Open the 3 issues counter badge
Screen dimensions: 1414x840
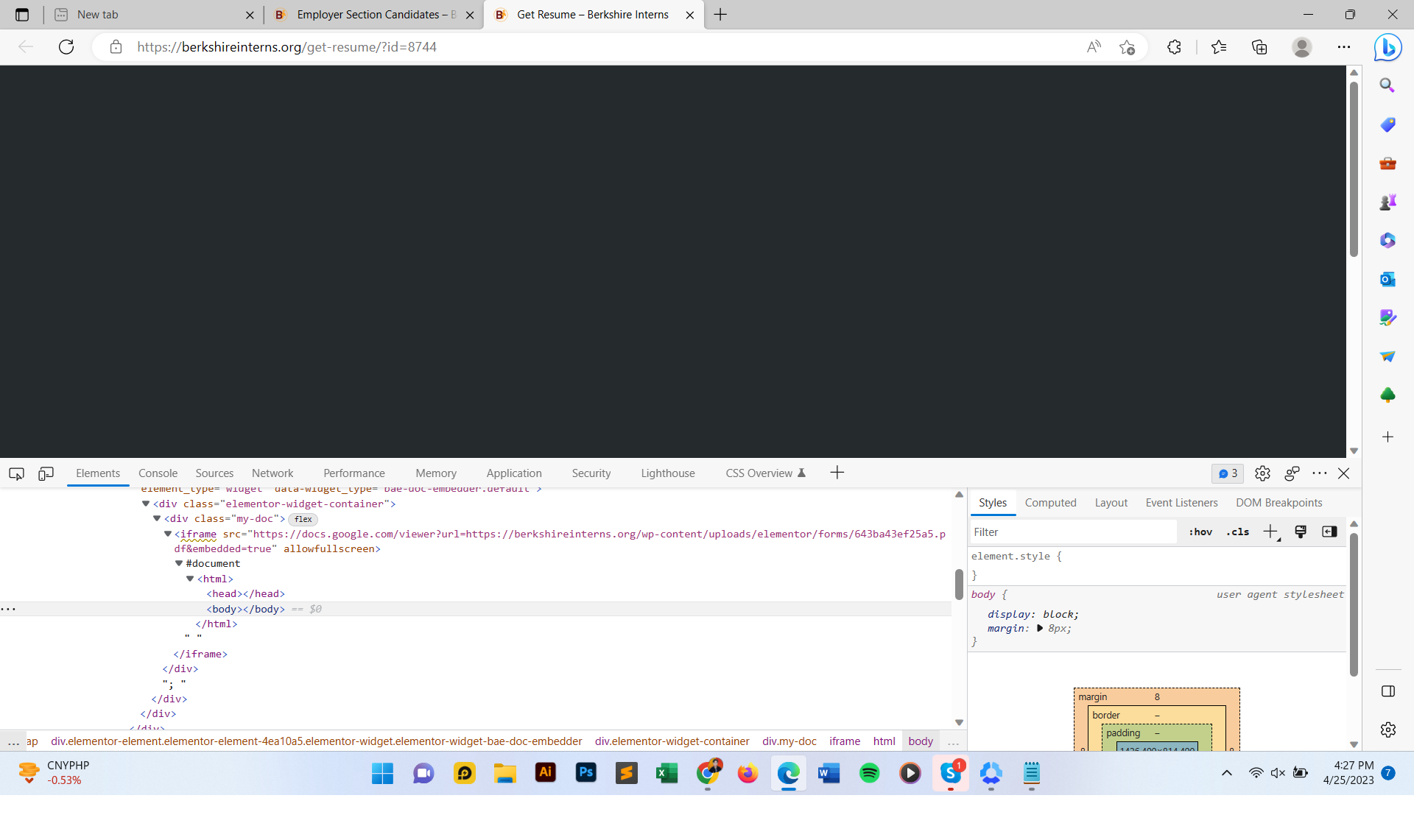point(1228,473)
